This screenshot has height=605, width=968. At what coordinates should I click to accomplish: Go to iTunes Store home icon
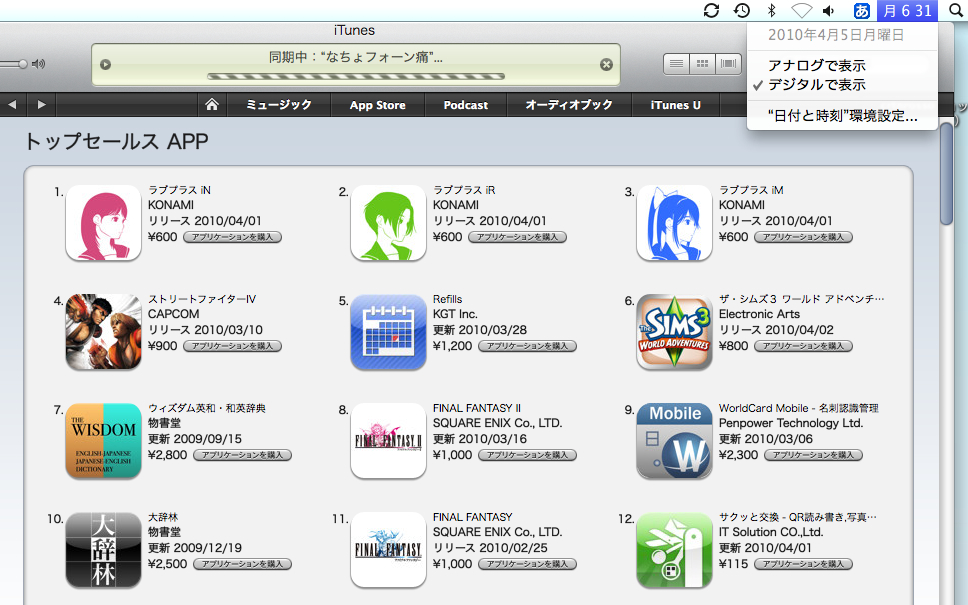tap(212, 105)
